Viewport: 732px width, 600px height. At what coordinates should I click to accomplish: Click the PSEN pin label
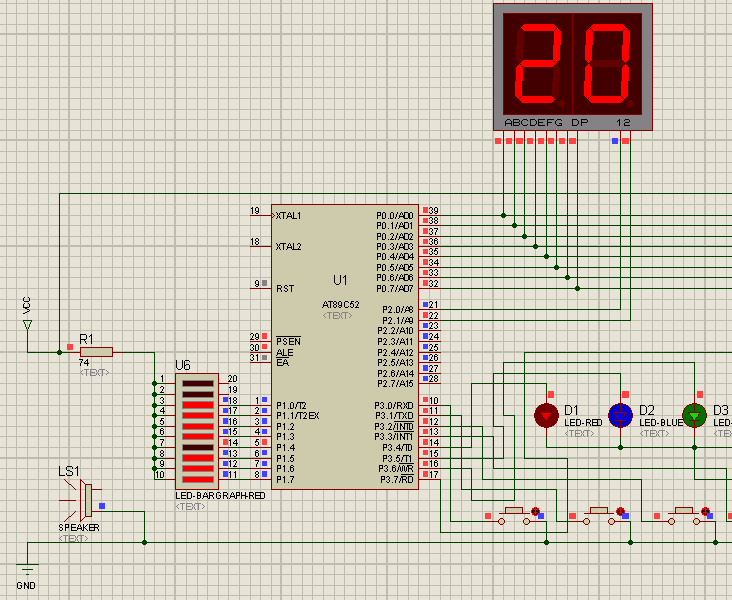289,341
